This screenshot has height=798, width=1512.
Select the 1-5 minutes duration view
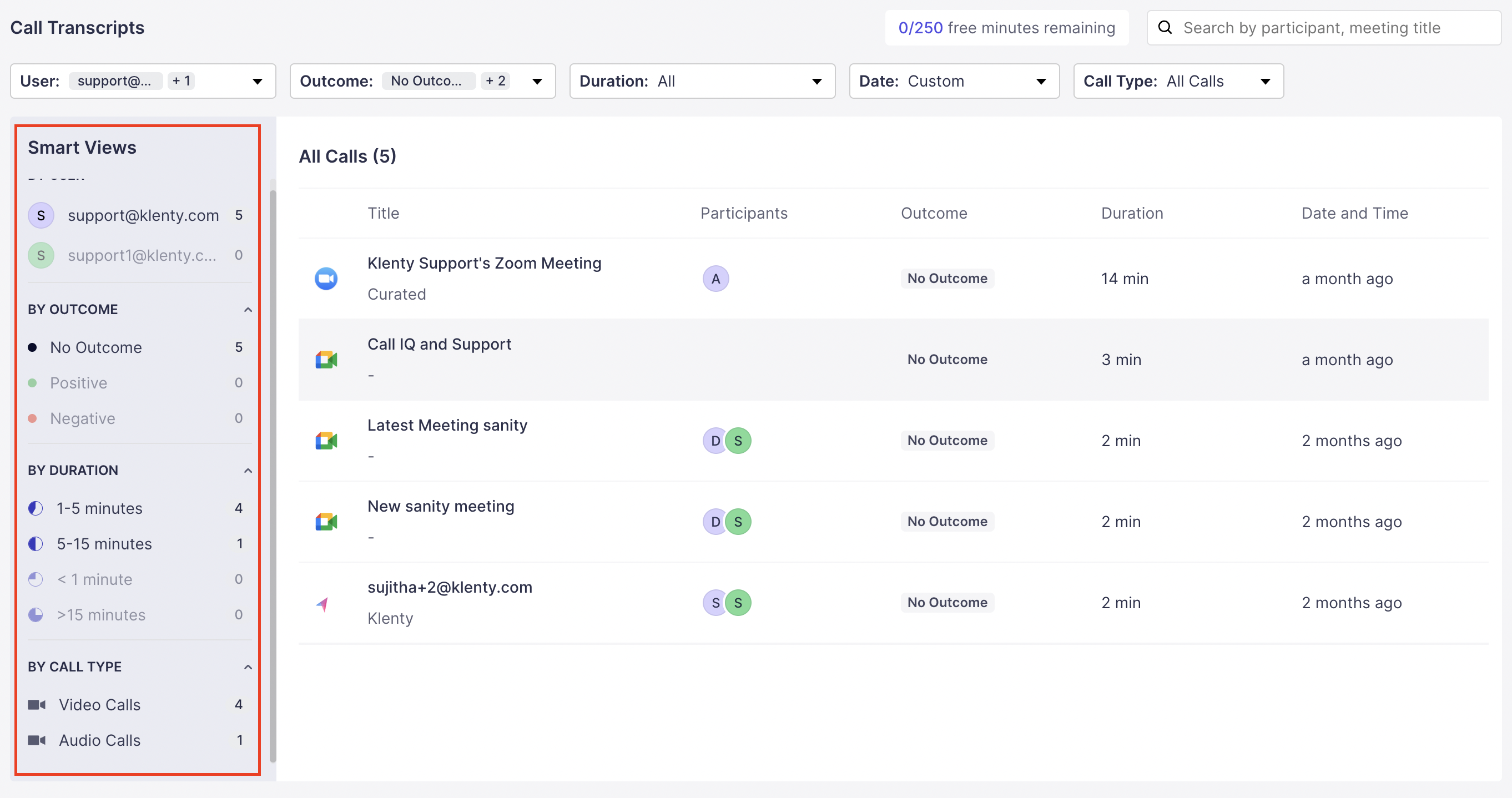[99, 508]
